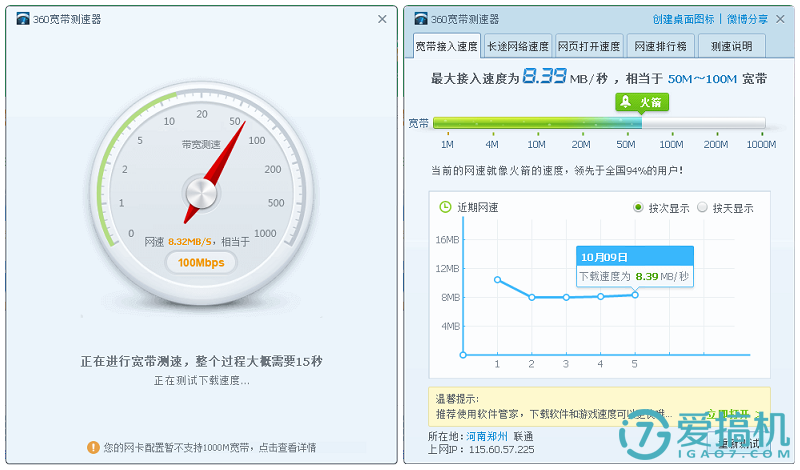Viewport: 800px width, 470px height.
Task: Click the 带宽测速 label on gauge
Action: [x=201, y=144]
